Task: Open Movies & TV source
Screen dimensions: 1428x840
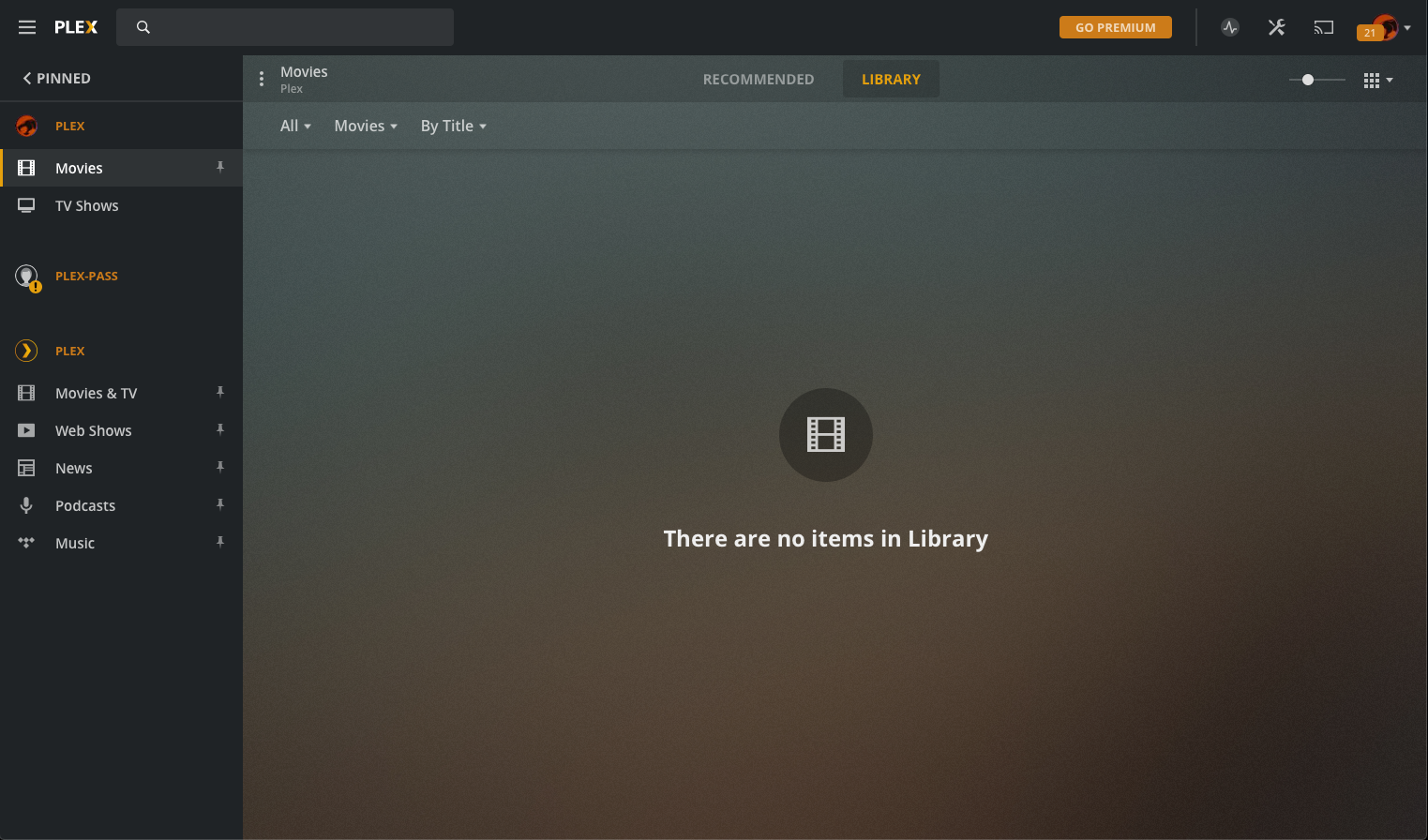Action: (x=97, y=393)
